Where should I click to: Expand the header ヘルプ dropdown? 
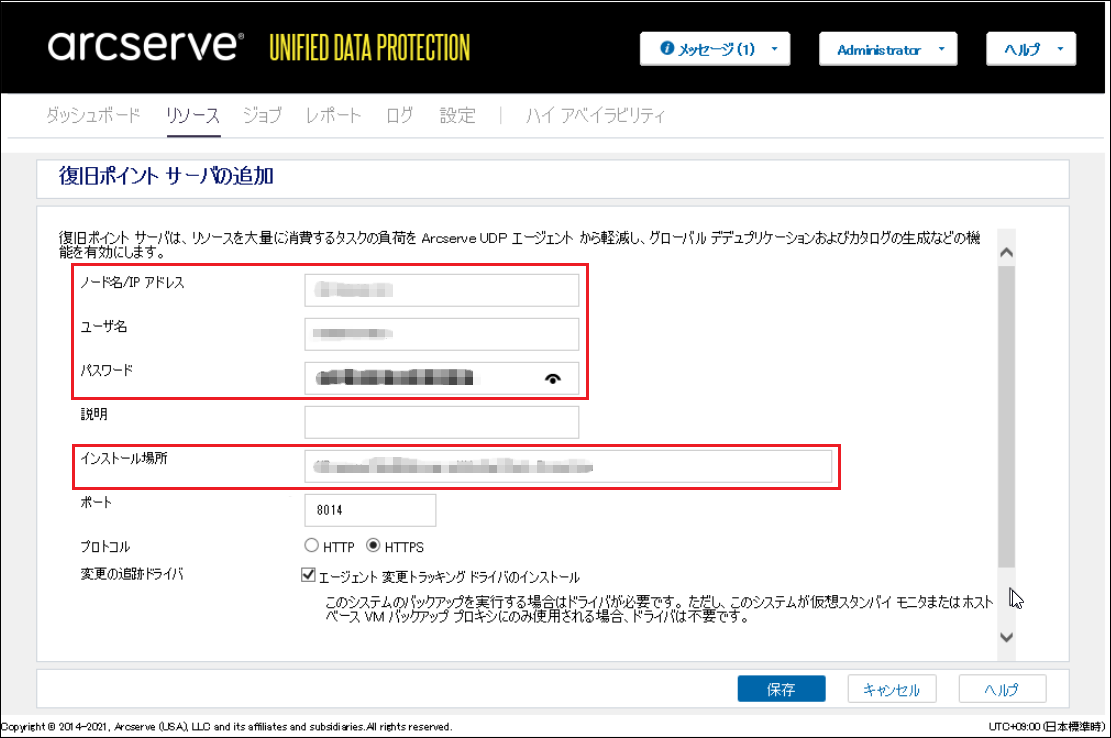point(1031,49)
